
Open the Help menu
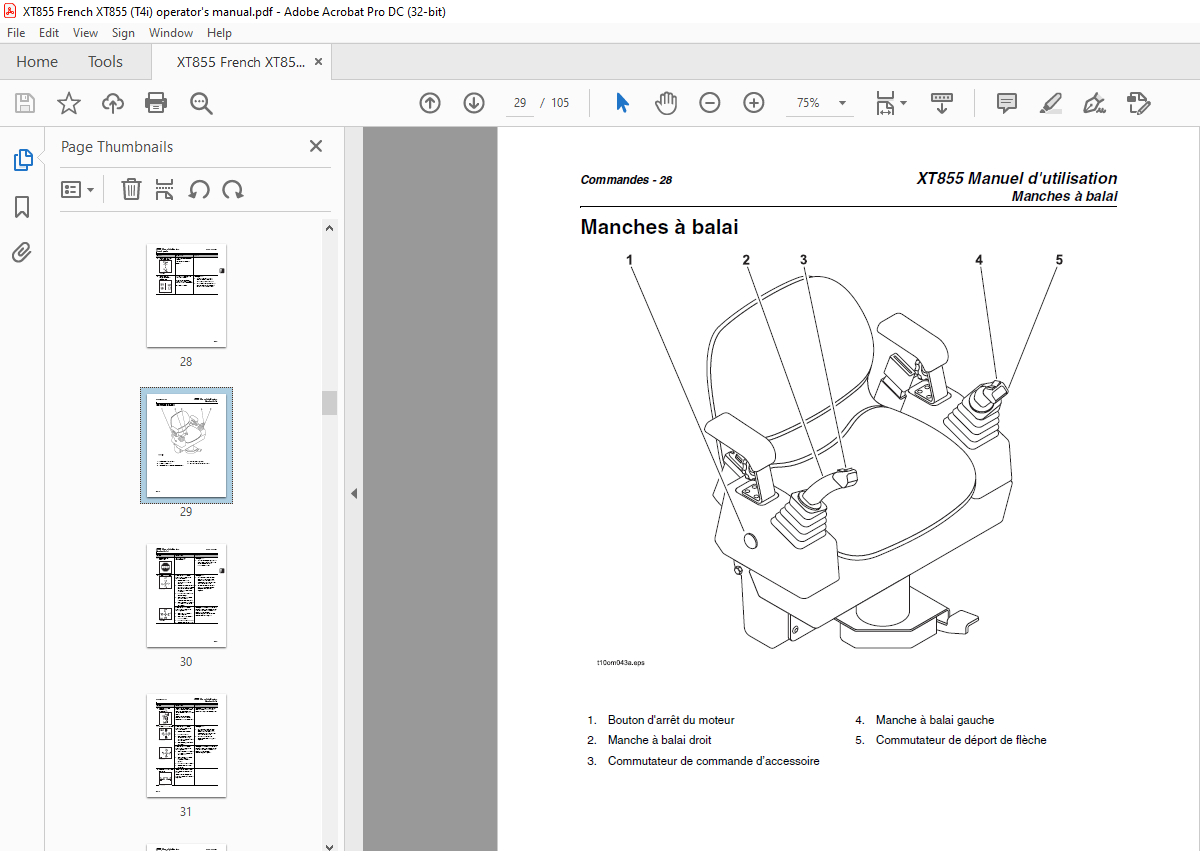[x=219, y=33]
